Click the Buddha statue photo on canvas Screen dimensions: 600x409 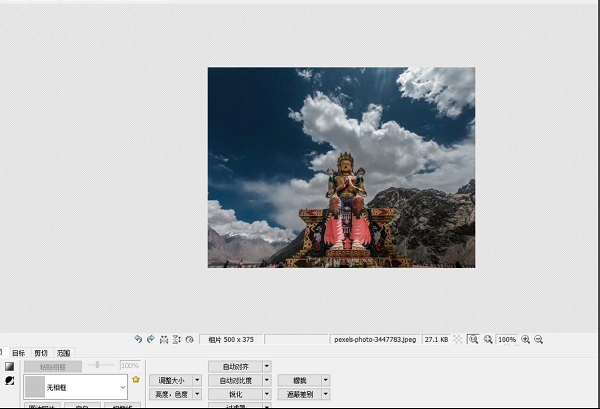click(x=341, y=168)
